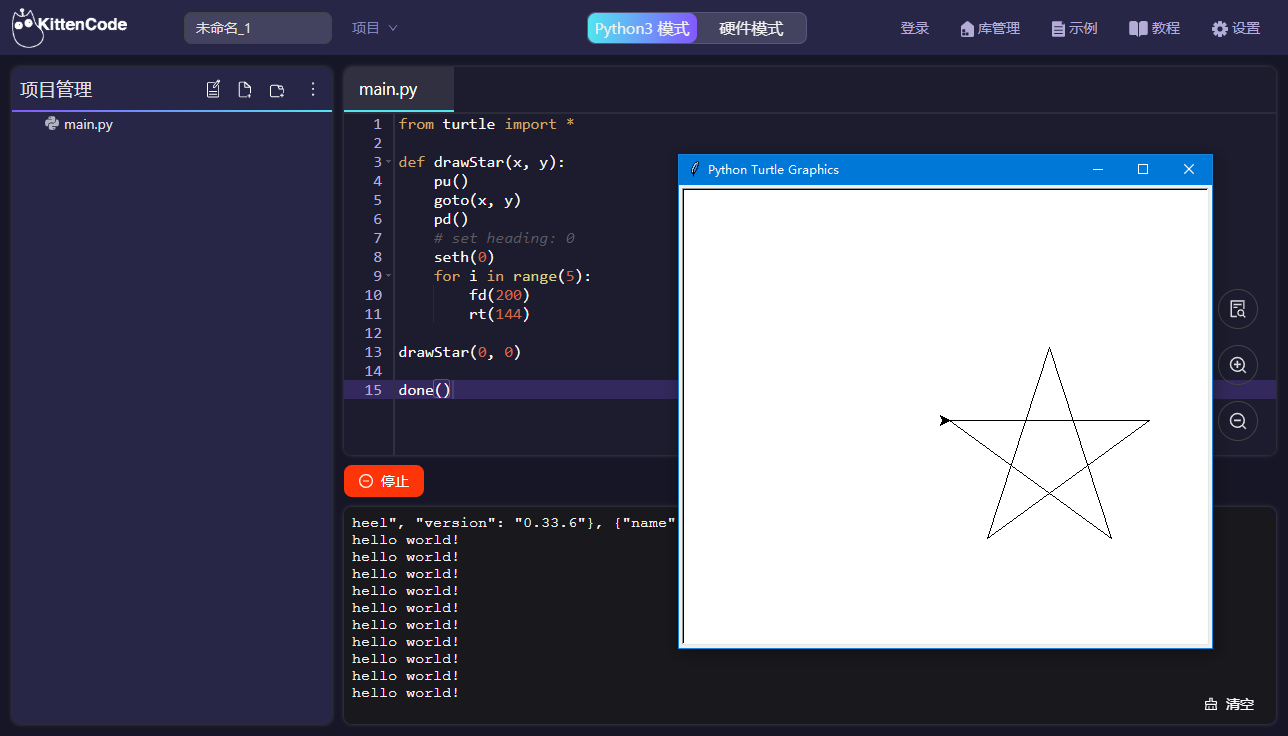Clear the console with 清空
The image size is (1288, 736).
(1229, 704)
